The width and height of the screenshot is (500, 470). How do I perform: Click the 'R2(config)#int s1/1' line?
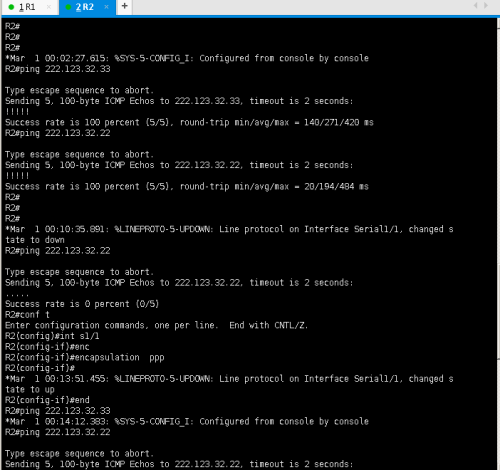point(52,336)
